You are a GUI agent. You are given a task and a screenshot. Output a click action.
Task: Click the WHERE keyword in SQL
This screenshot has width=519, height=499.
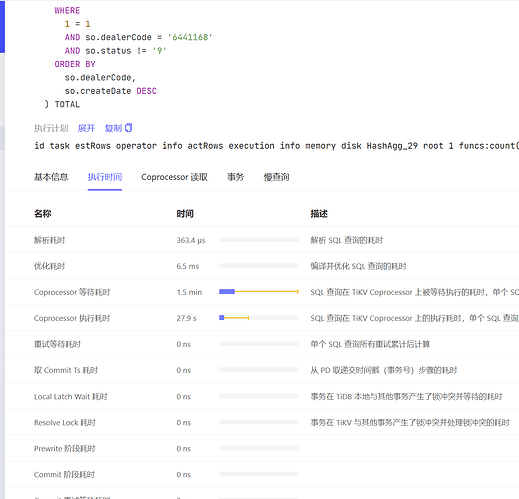(67, 11)
